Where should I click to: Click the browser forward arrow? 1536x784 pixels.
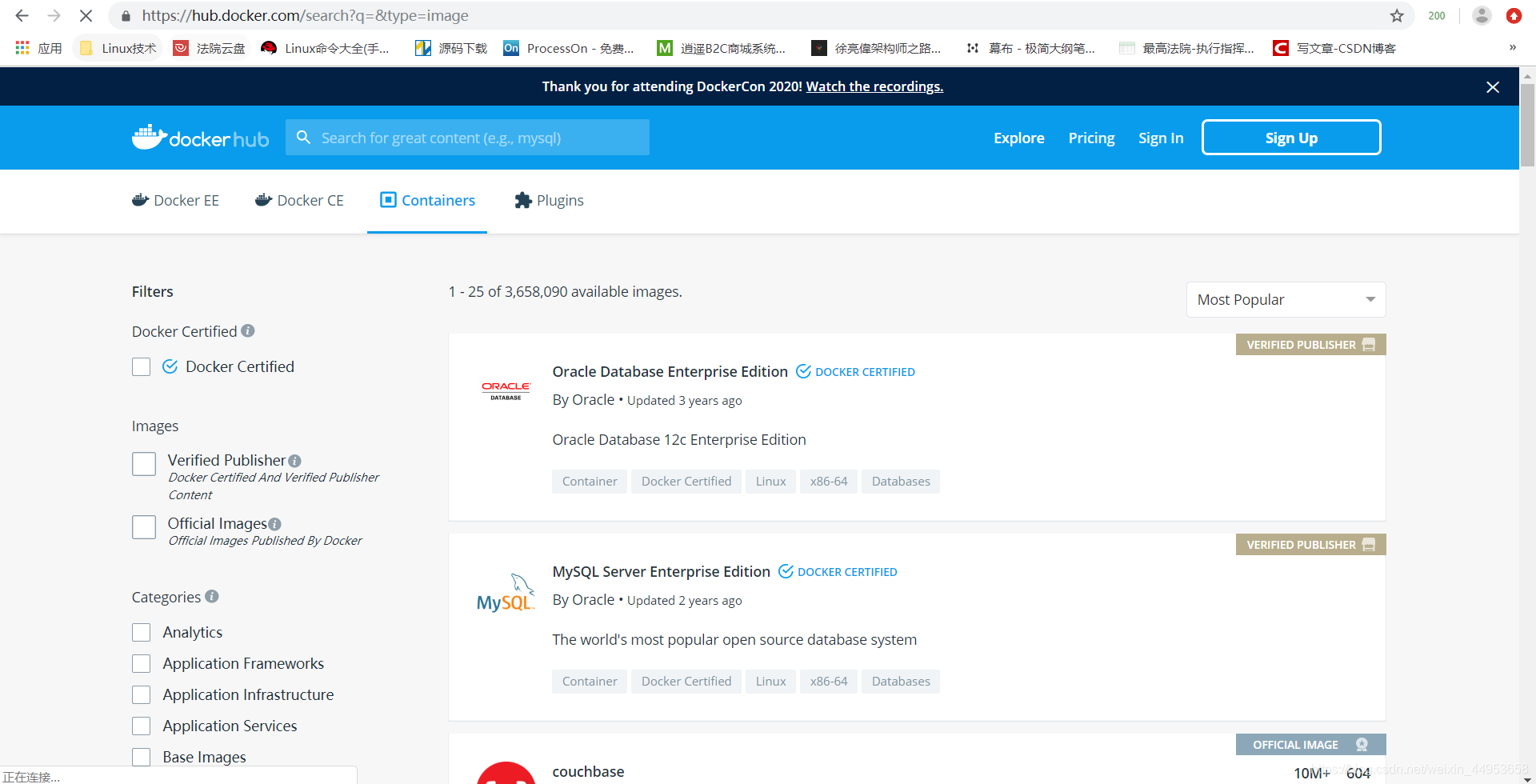(54, 15)
